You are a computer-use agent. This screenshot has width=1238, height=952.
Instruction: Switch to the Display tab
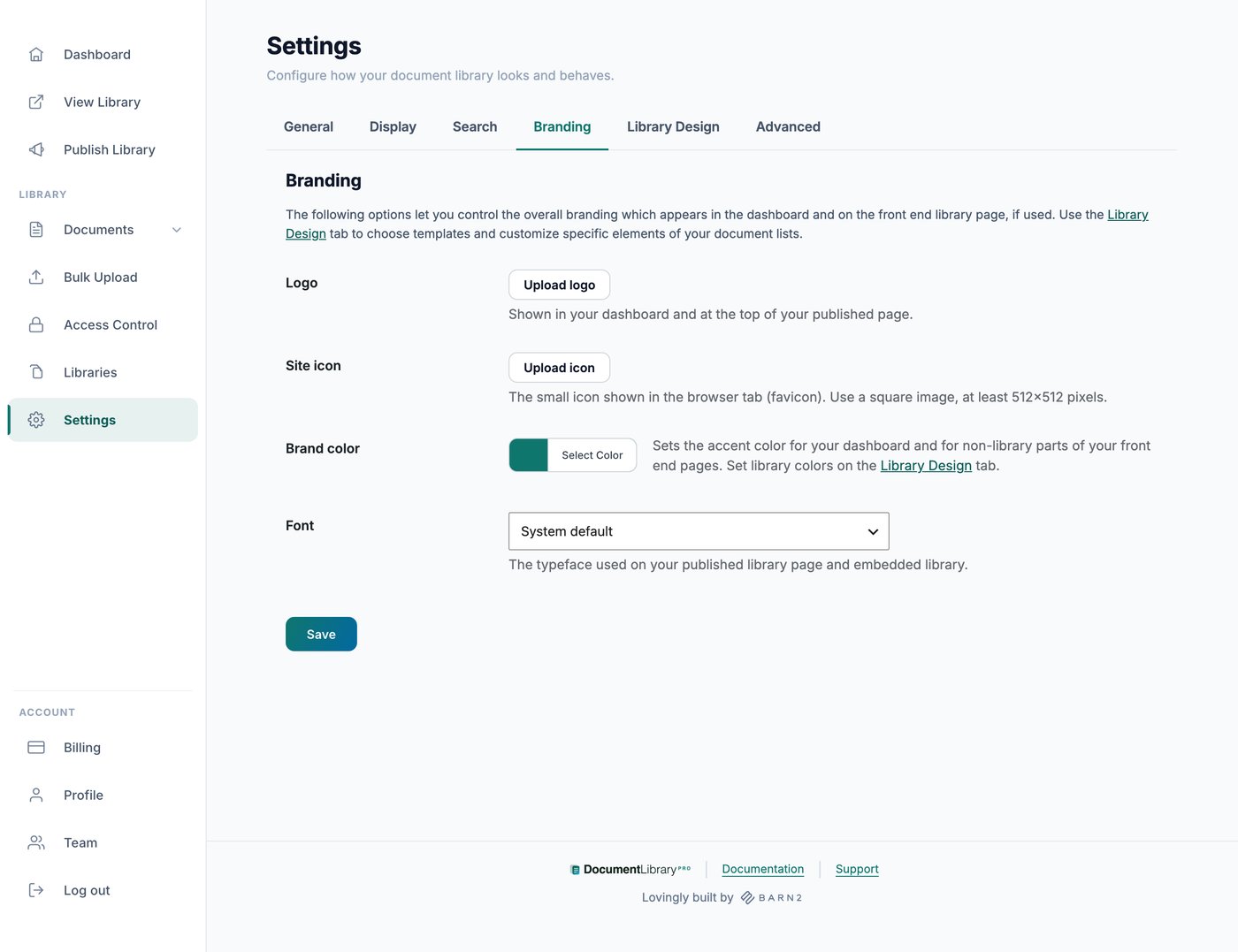(393, 127)
